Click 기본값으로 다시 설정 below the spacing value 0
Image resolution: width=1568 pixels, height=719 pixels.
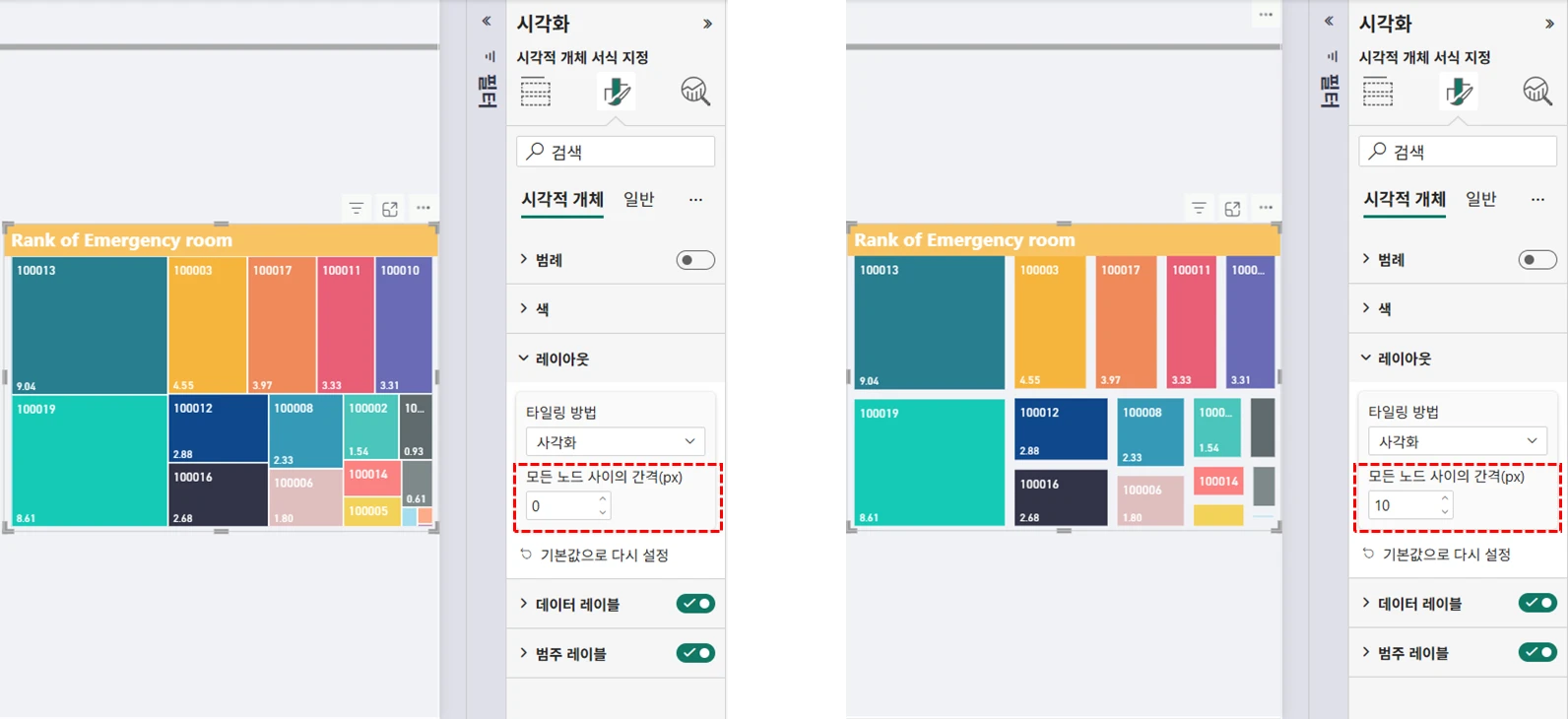tap(603, 556)
